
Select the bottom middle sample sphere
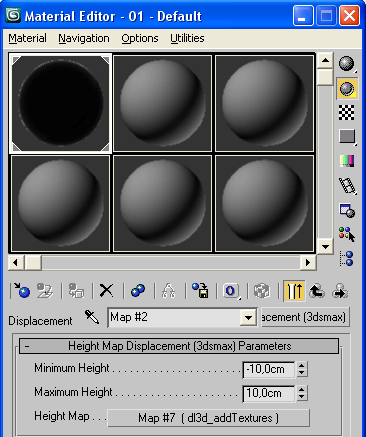[x=162, y=203]
